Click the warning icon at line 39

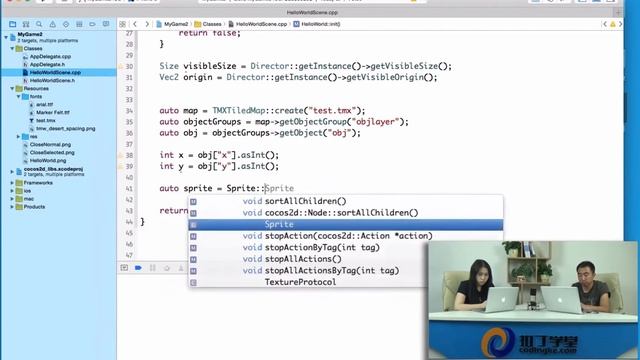click(120, 166)
